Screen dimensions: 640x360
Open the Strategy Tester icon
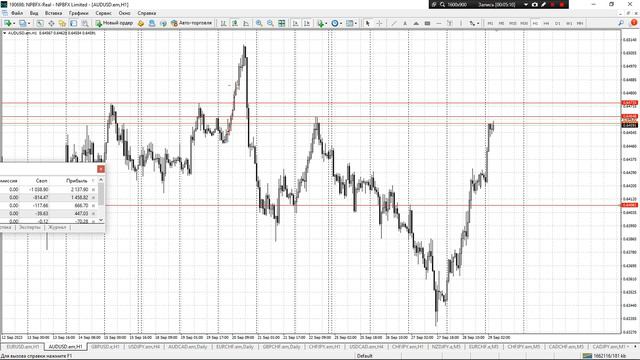click(x=84, y=23)
